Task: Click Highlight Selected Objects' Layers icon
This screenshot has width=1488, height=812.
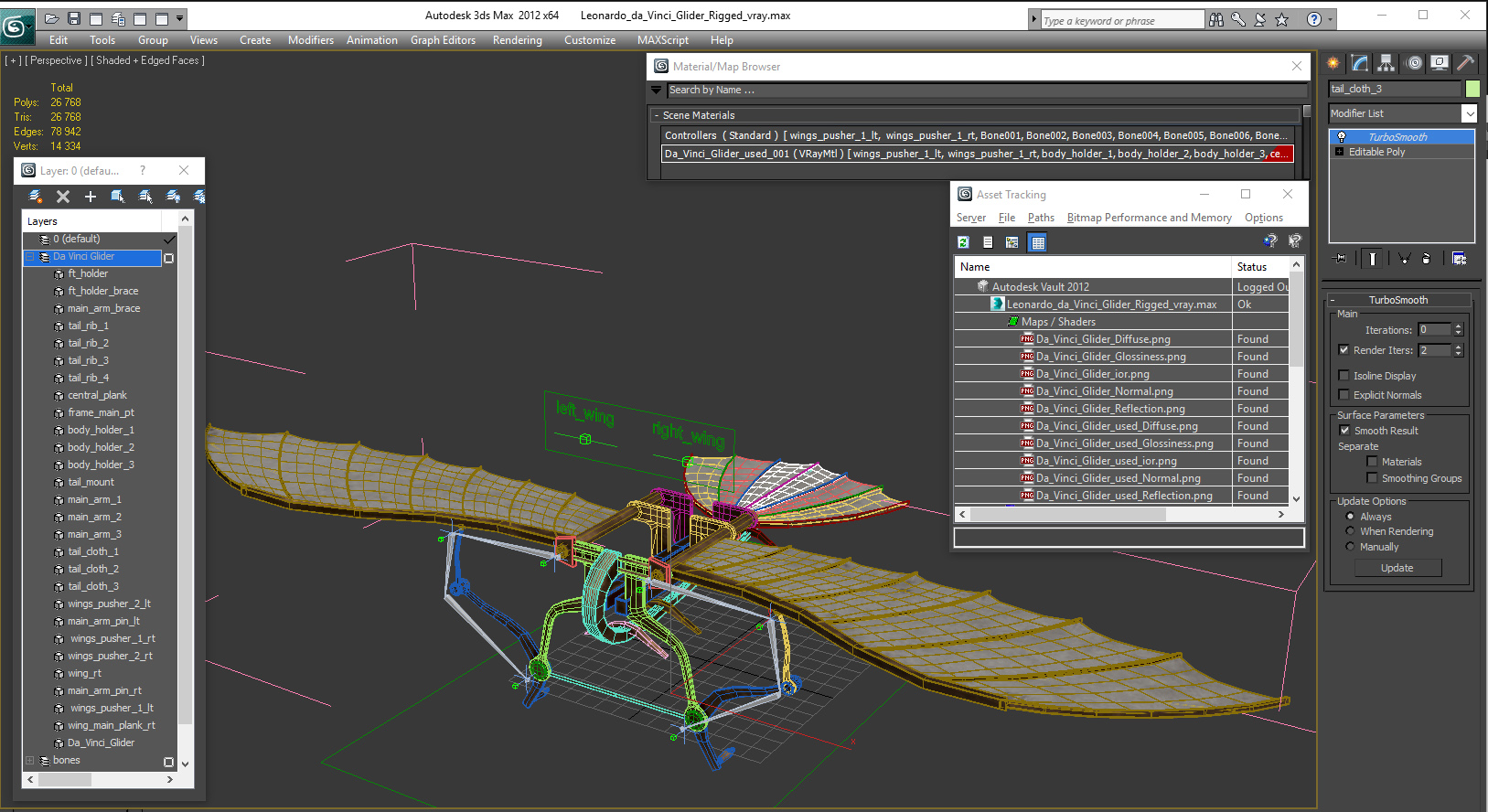Action: coord(145,196)
